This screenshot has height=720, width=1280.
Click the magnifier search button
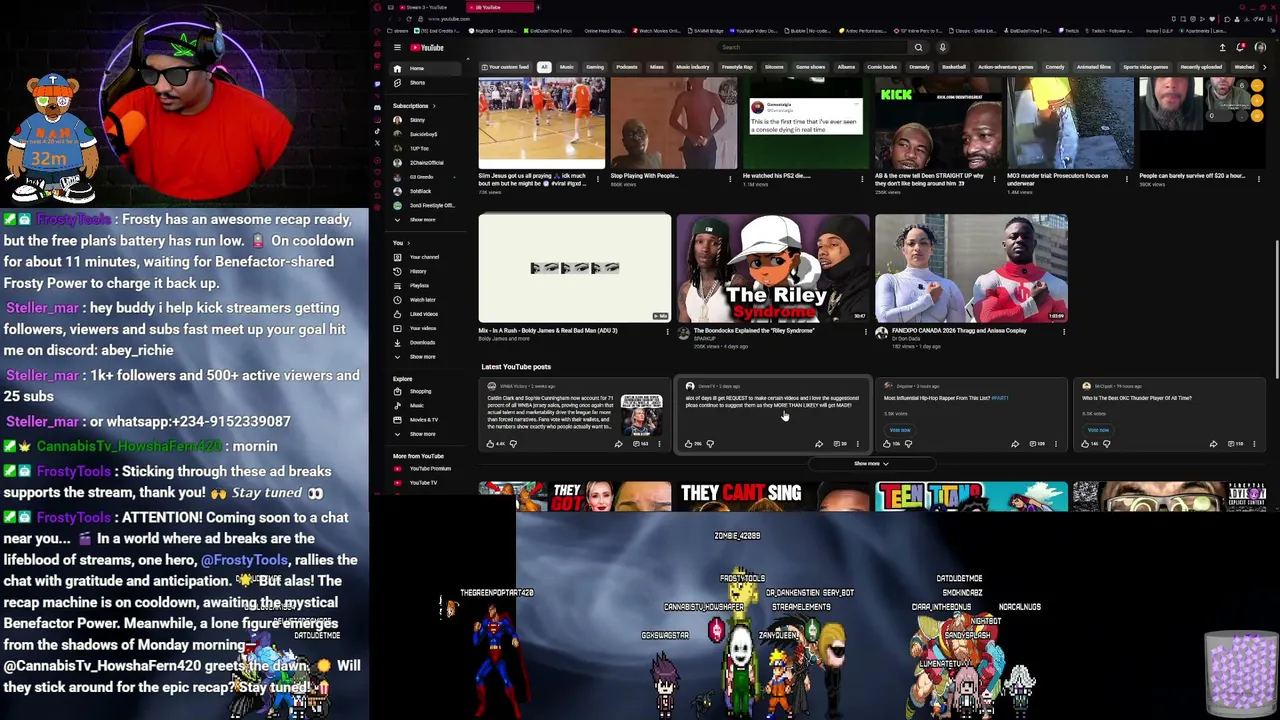(x=918, y=47)
